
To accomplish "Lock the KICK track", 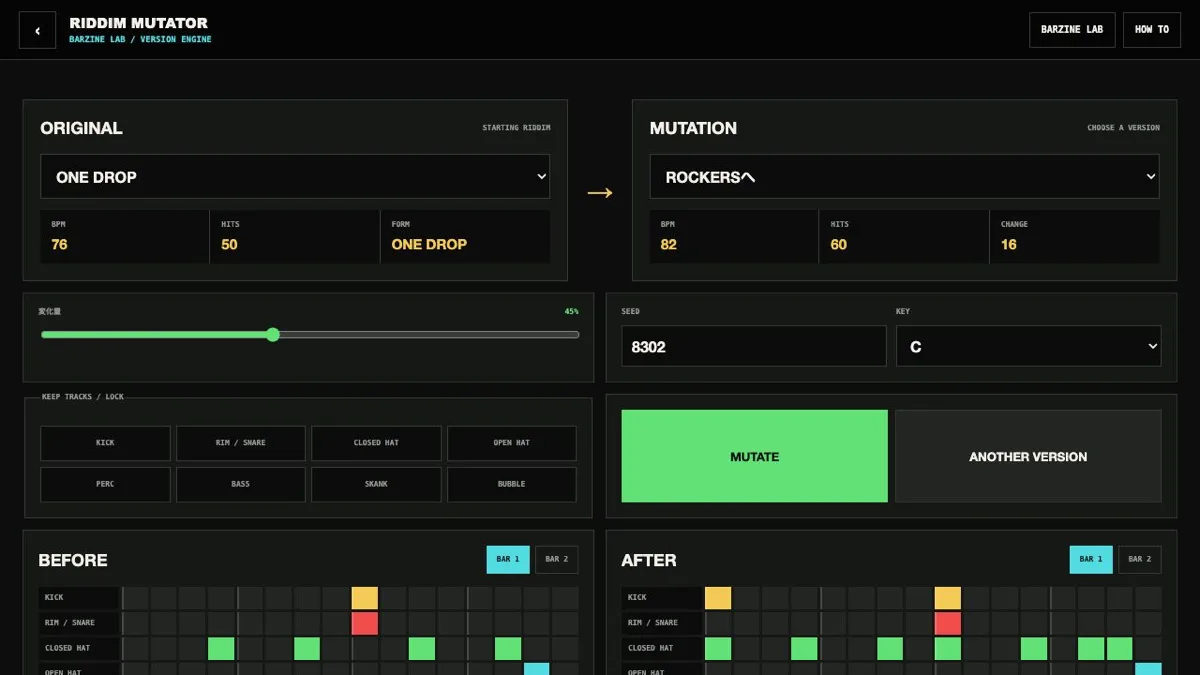I will point(105,443).
